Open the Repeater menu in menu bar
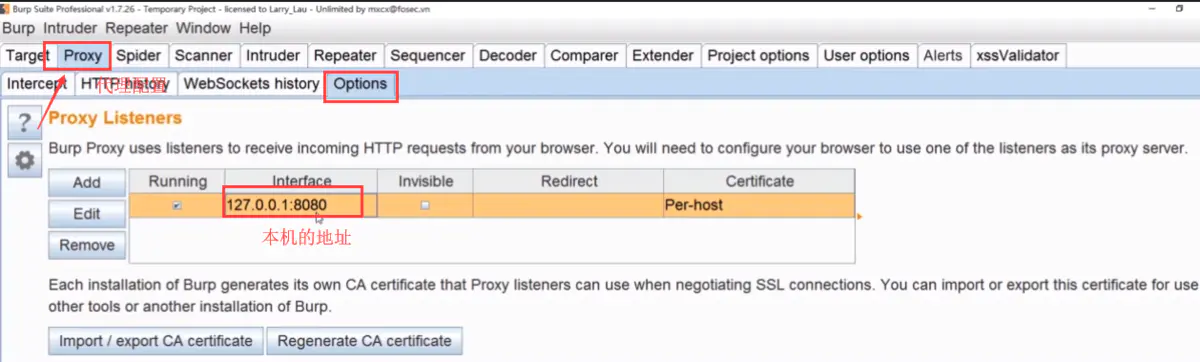Image resolution: width=1200 pixels, height=362 pixels. [x=137, y=29]
